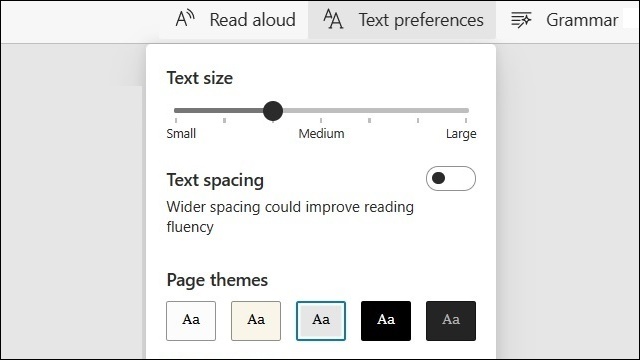Open the Grammar tools menu
Viewport: 640px width, 360px height.
coord(565,20)
